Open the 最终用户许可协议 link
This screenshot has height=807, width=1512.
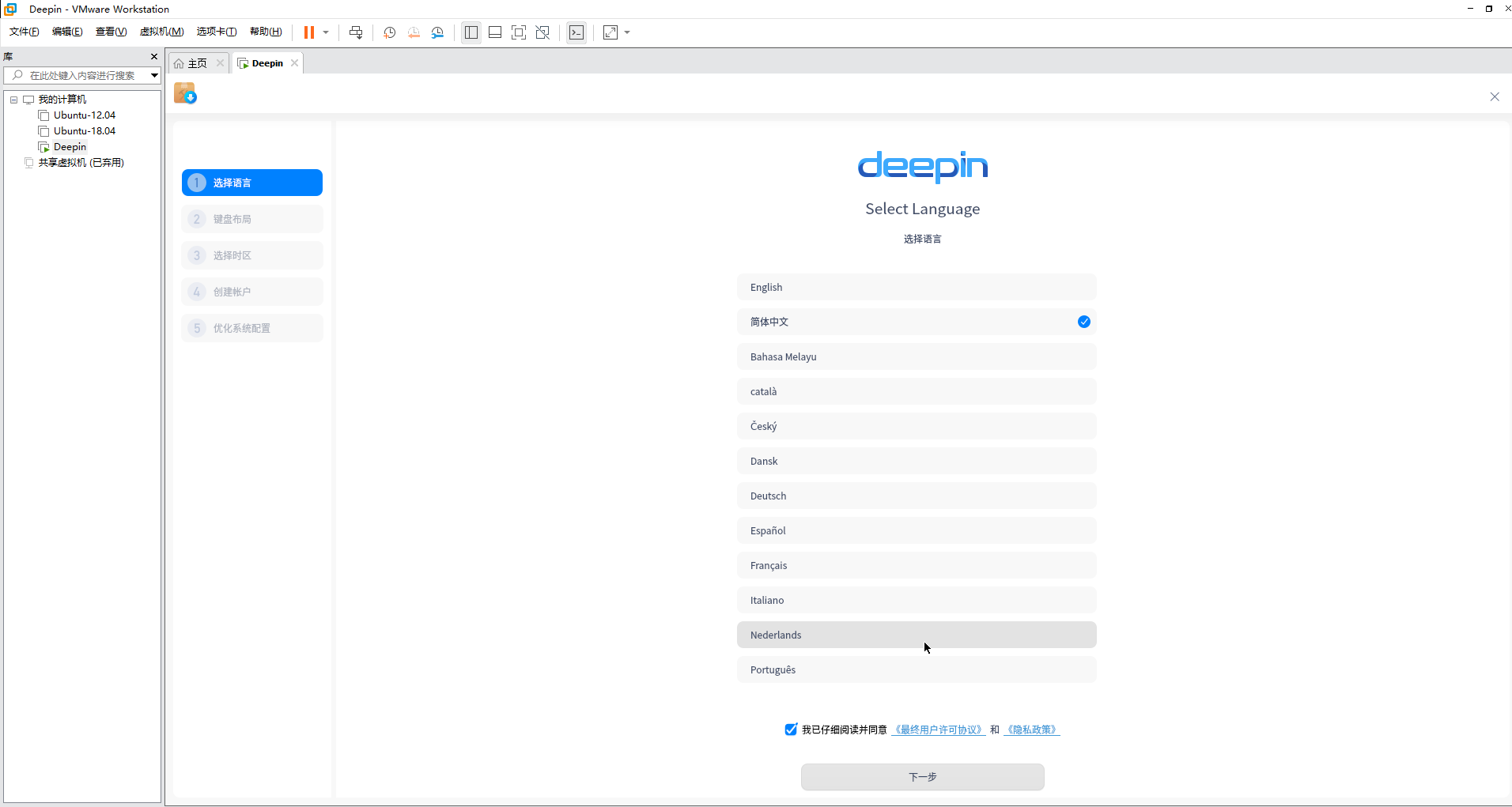click(x=939, y=730)
